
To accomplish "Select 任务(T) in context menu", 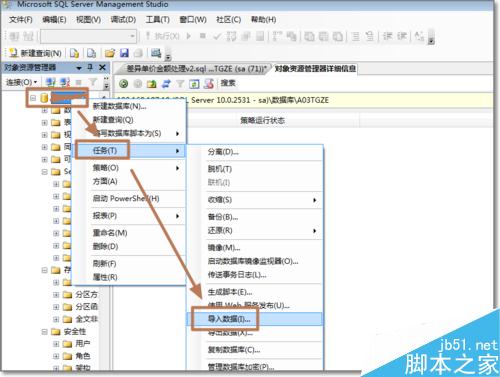I will [130, 151].
